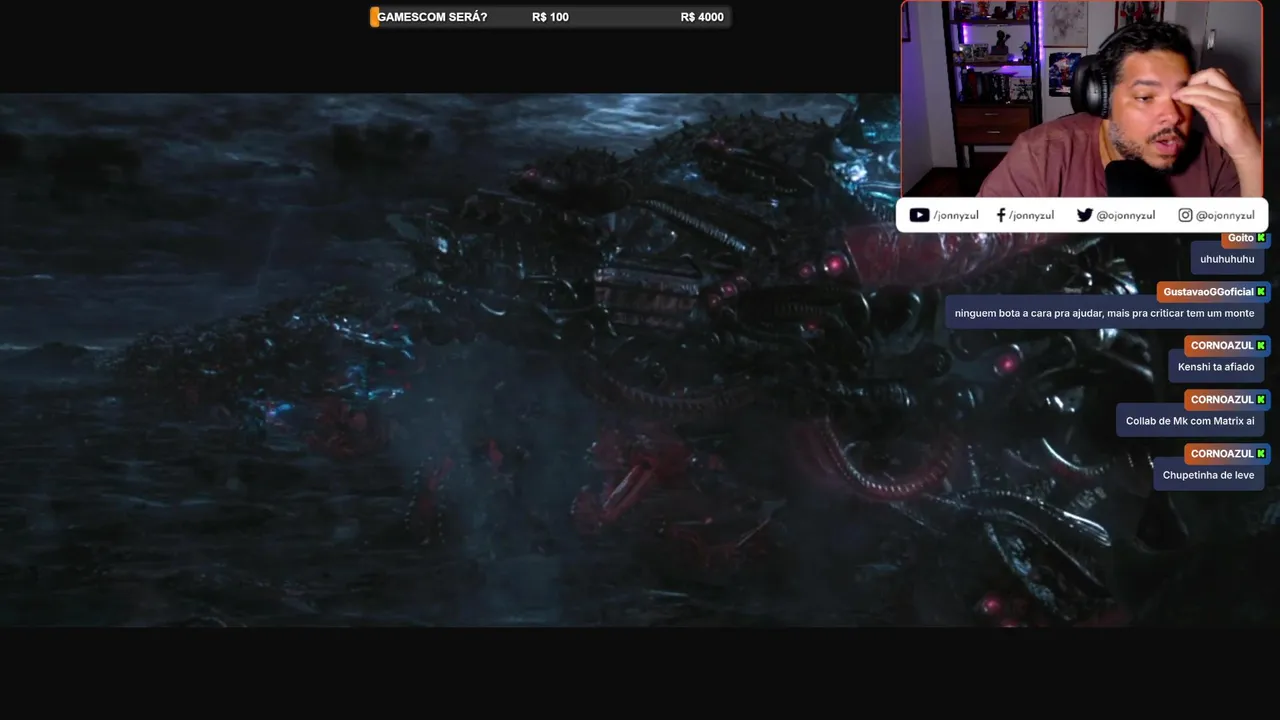Click the CORNOAZUL name above 'Chupetinha de leve'
Viewport: 1280px width, 720px height.
point(1222,454)
